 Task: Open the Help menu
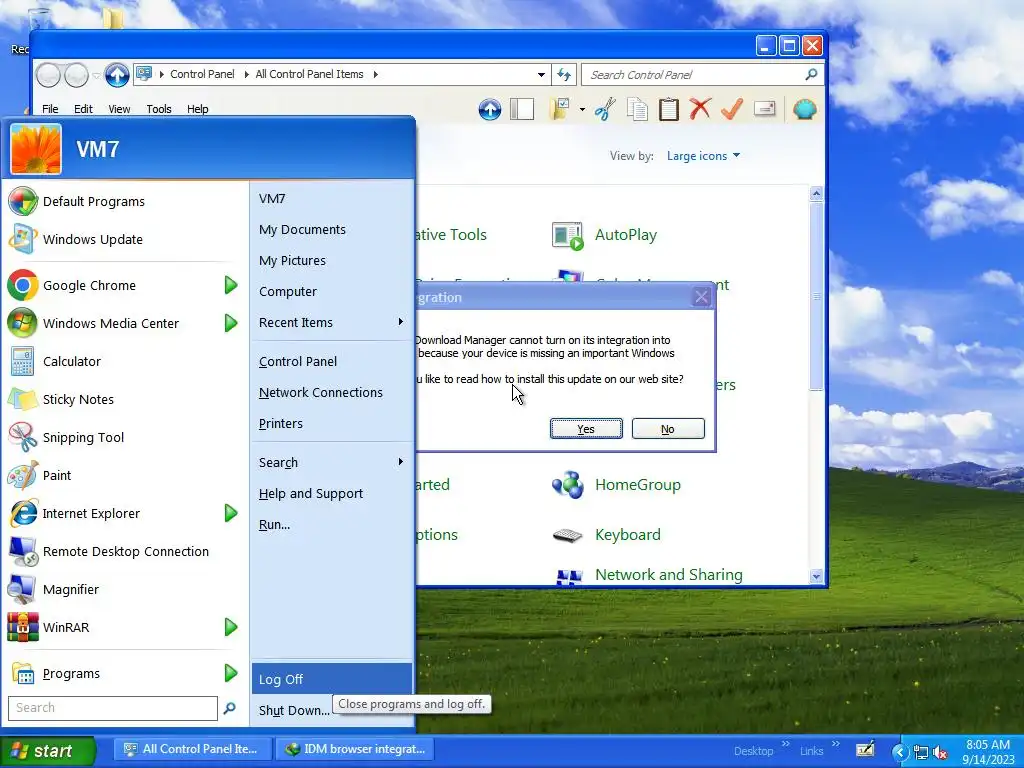pos(198,109)
